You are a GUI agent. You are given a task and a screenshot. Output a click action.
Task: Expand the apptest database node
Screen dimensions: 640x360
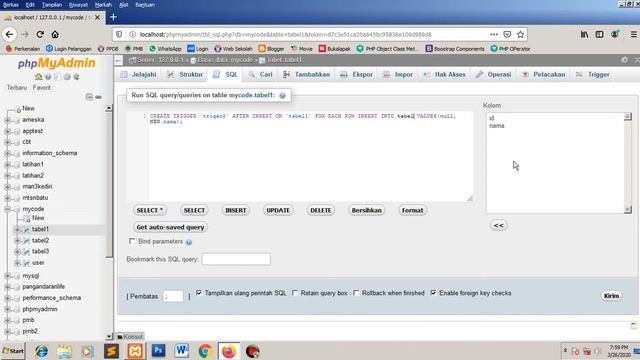click(7, 131)
